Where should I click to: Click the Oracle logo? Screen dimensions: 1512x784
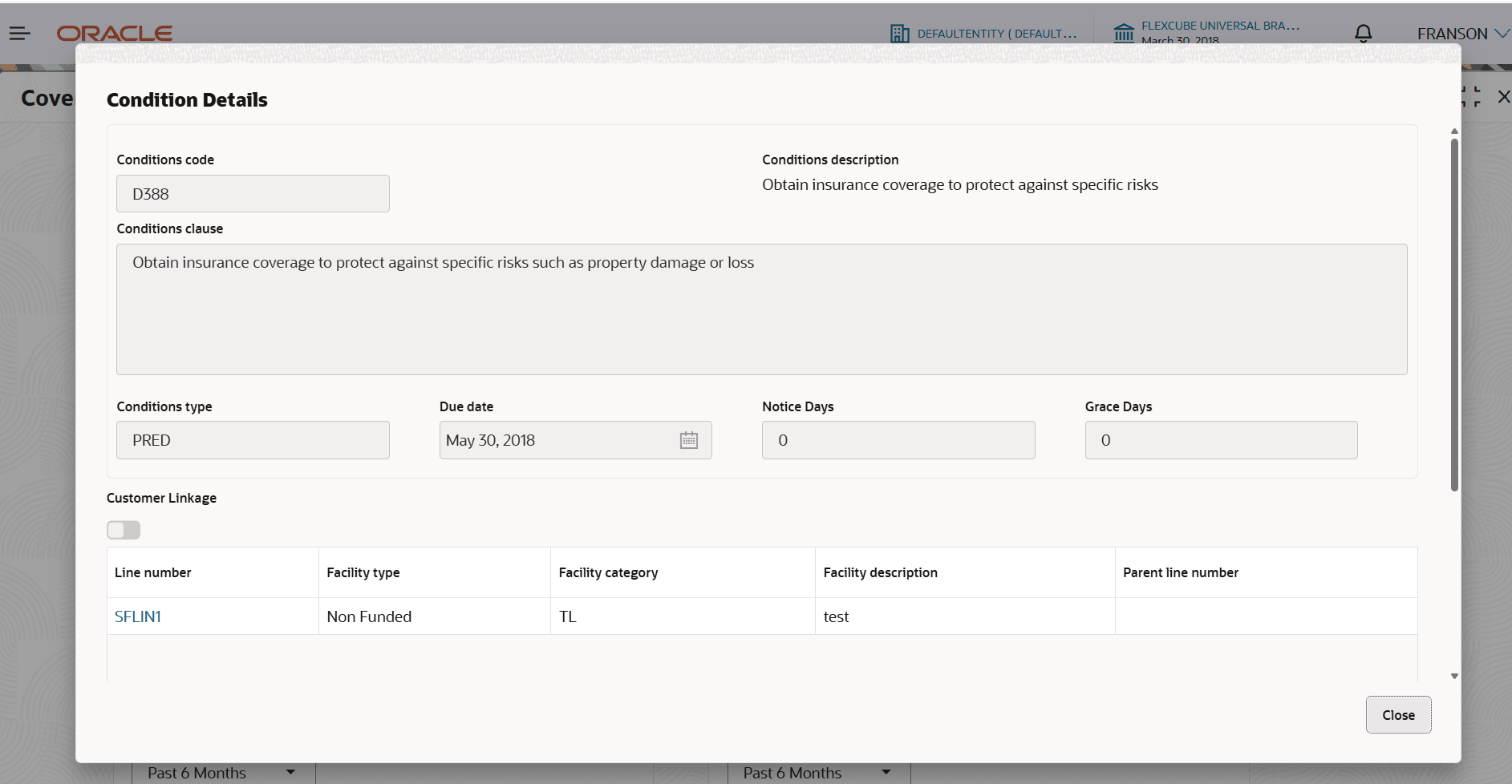[115, 33]
